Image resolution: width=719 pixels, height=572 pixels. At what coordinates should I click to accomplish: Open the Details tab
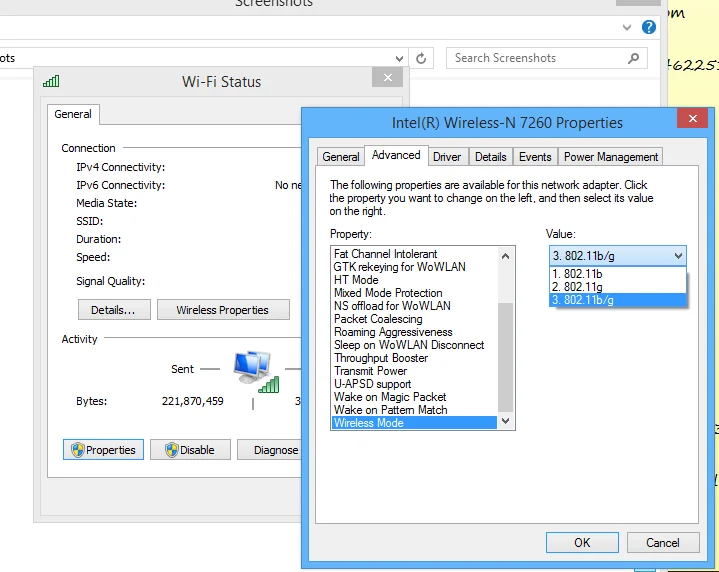pyautogui.click(x=491, y=157)
